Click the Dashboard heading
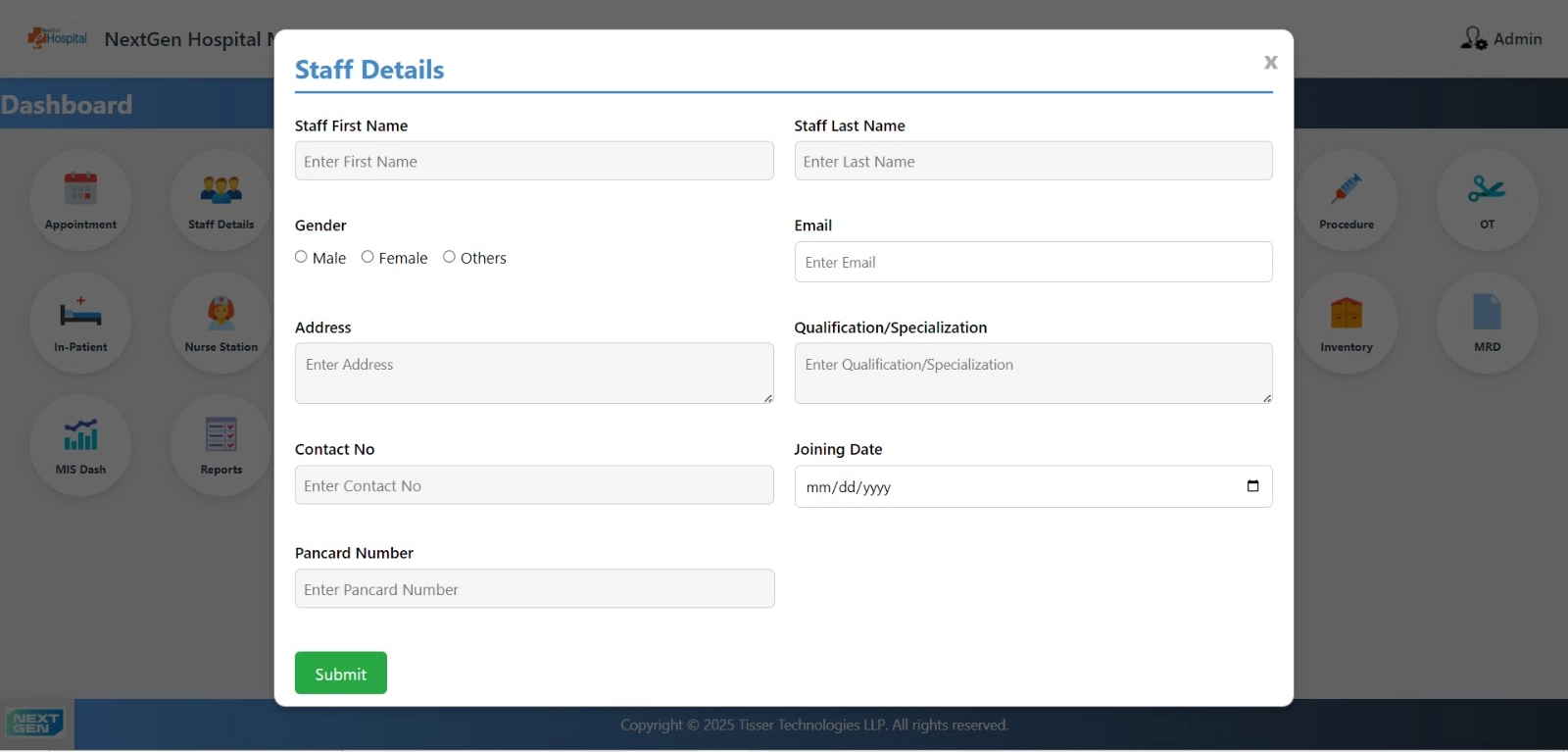Screen dimensions: 1568x752 point(67,105)
